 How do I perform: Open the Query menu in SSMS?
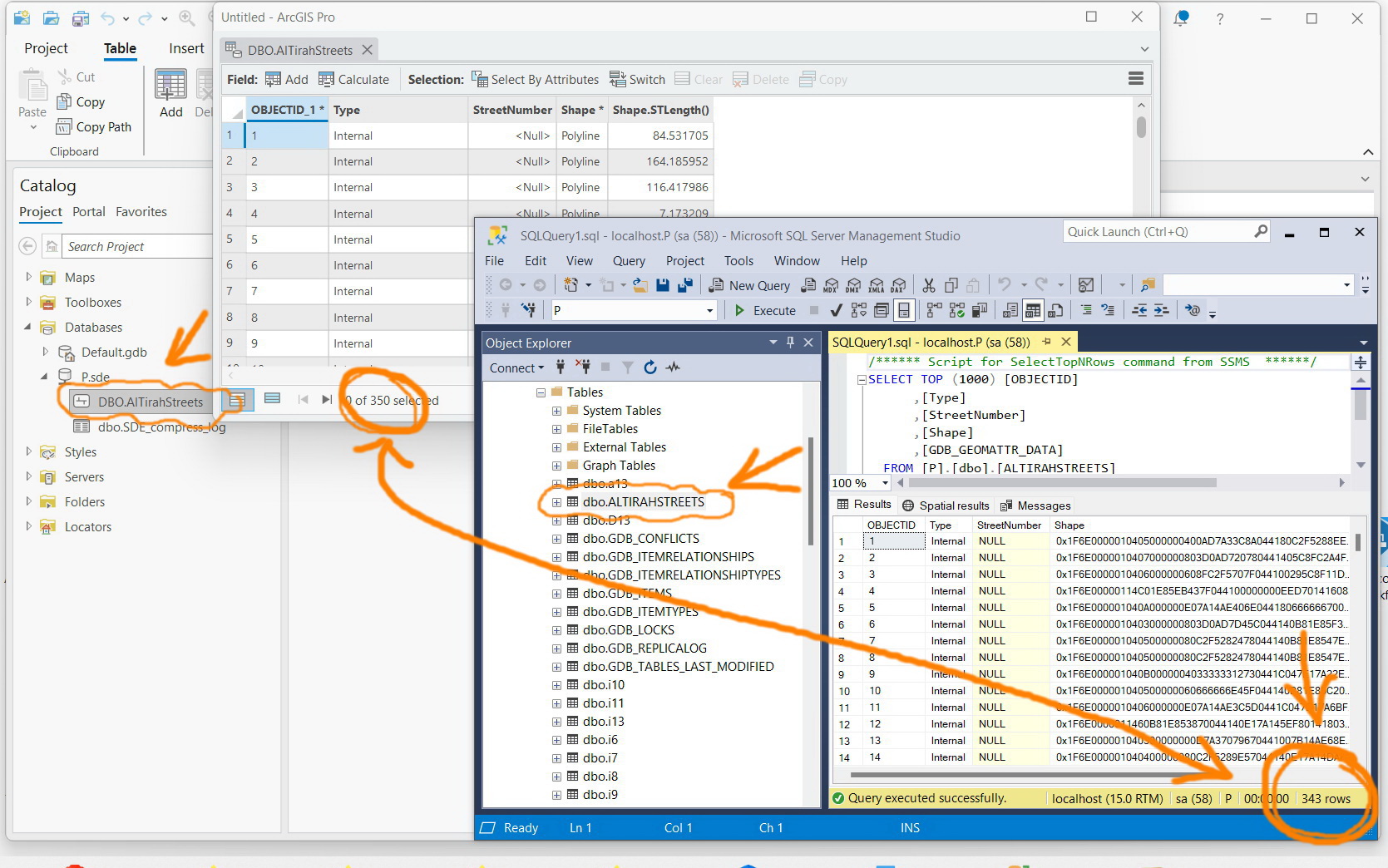click(x=628, y=261)
